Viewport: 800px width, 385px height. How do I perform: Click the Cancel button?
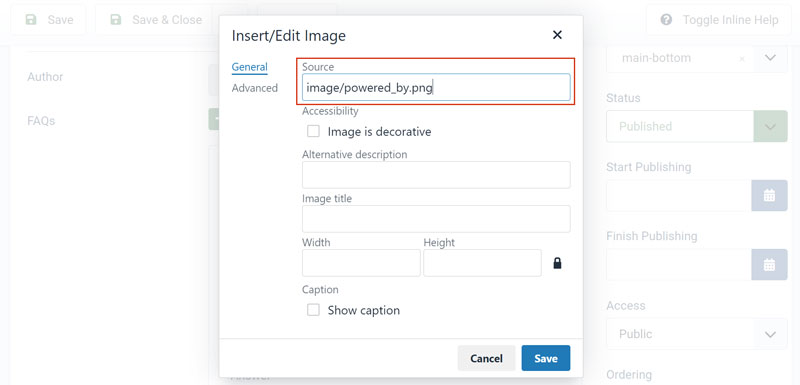(486, 358)
